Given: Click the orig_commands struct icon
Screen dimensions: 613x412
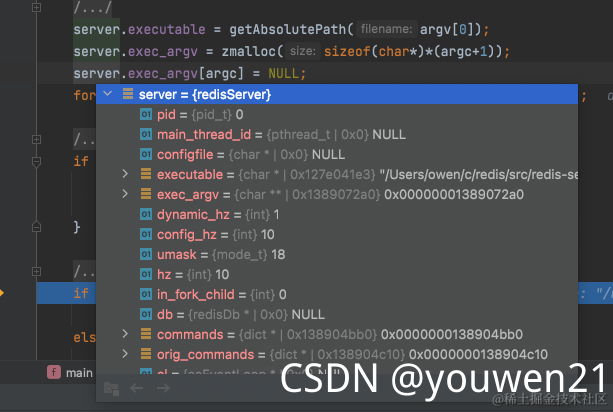Looking at the screenshot, I should tap(146, 354).
